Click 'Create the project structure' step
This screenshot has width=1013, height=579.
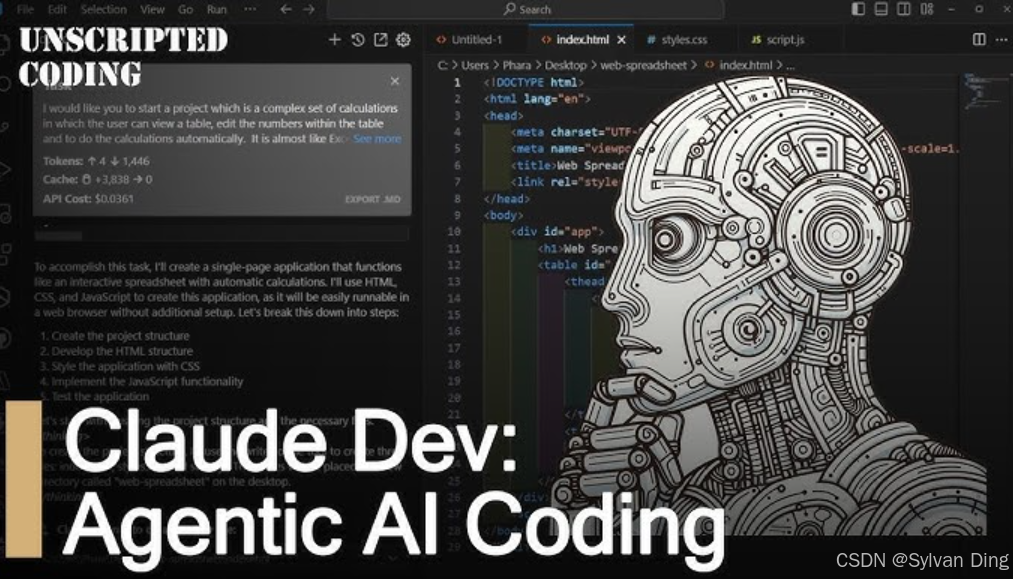[x=120, y=335]
